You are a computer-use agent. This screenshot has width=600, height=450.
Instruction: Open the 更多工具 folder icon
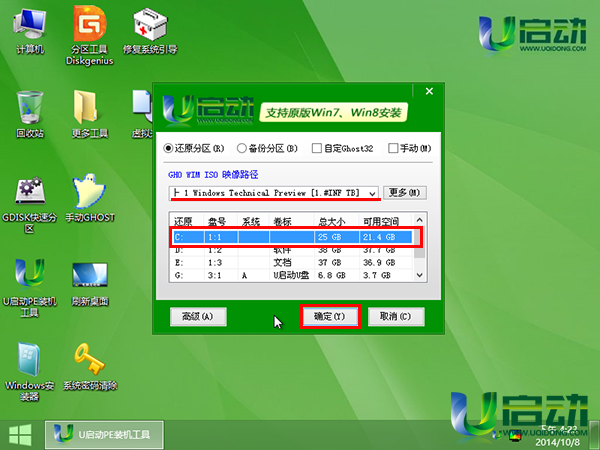[90, 114]
